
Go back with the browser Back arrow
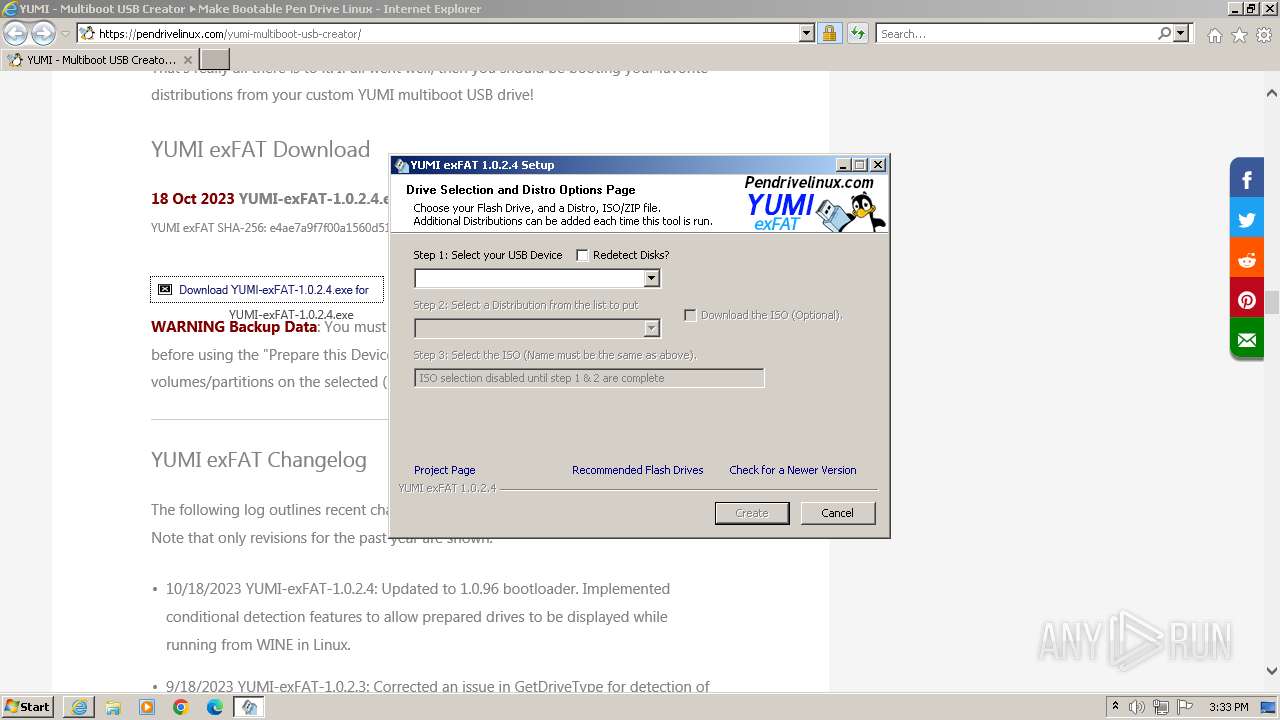(x=16, y=34)
